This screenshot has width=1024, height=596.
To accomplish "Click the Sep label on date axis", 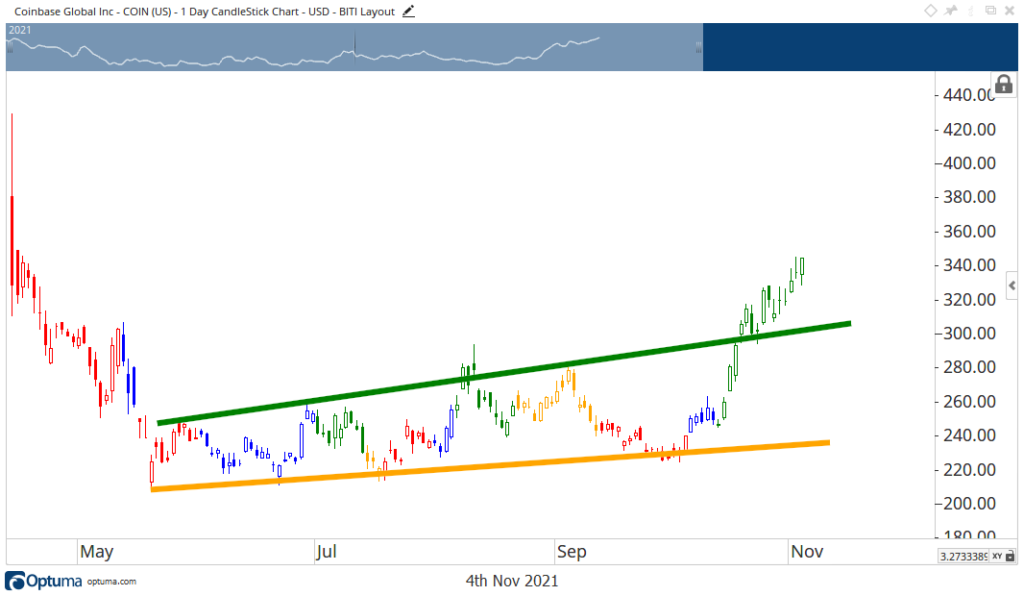I will 571,552.
